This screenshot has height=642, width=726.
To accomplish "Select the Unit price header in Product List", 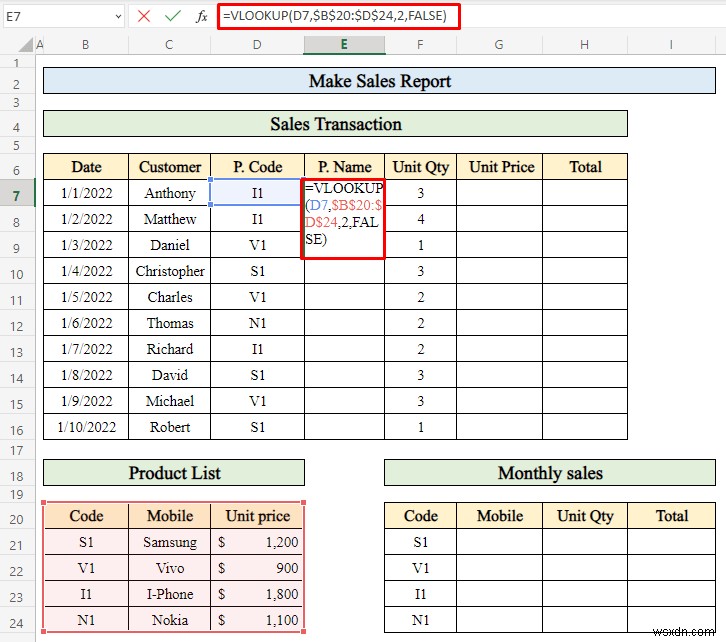I will pos(257,516).
